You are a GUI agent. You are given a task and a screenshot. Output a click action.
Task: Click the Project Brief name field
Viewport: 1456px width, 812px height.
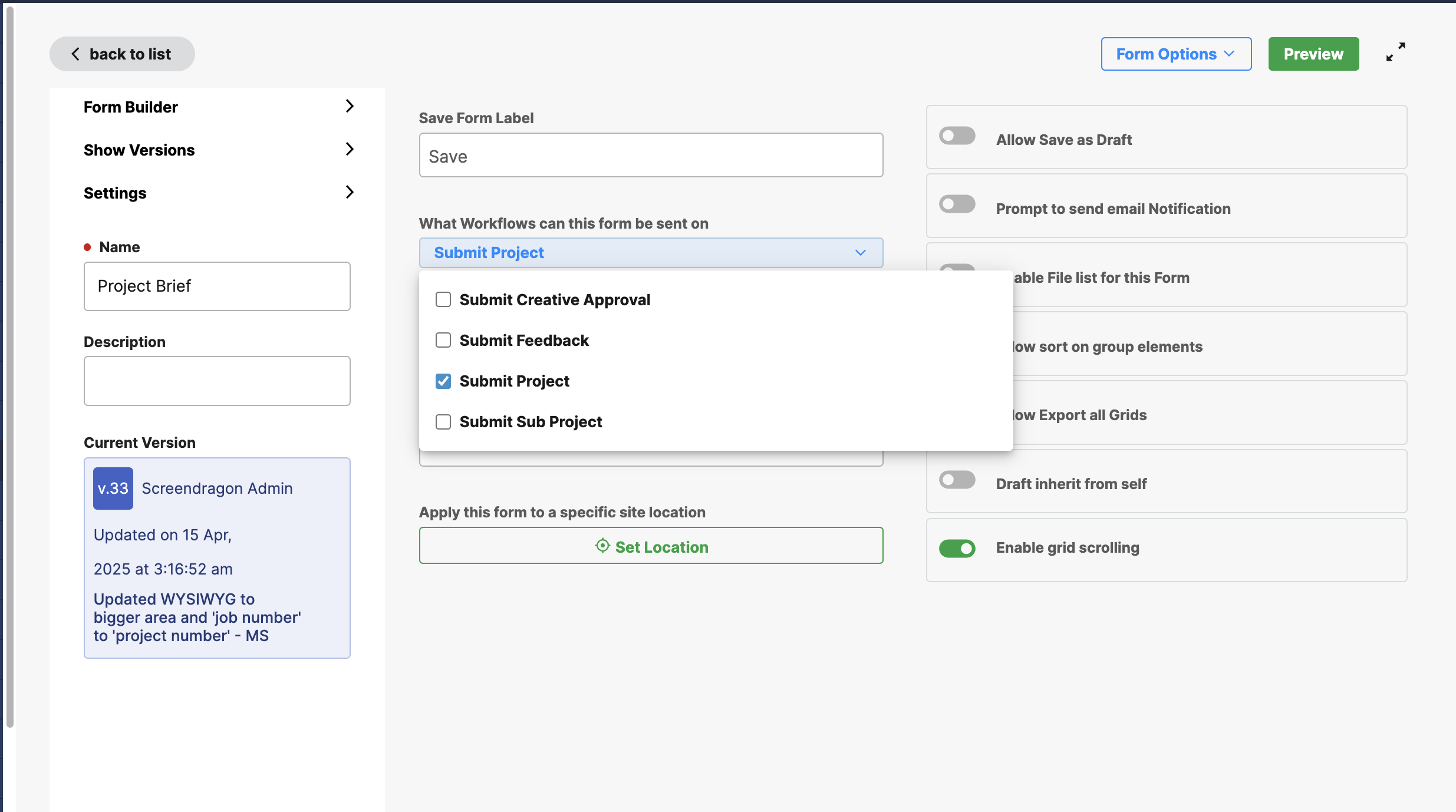pos(217,286)
